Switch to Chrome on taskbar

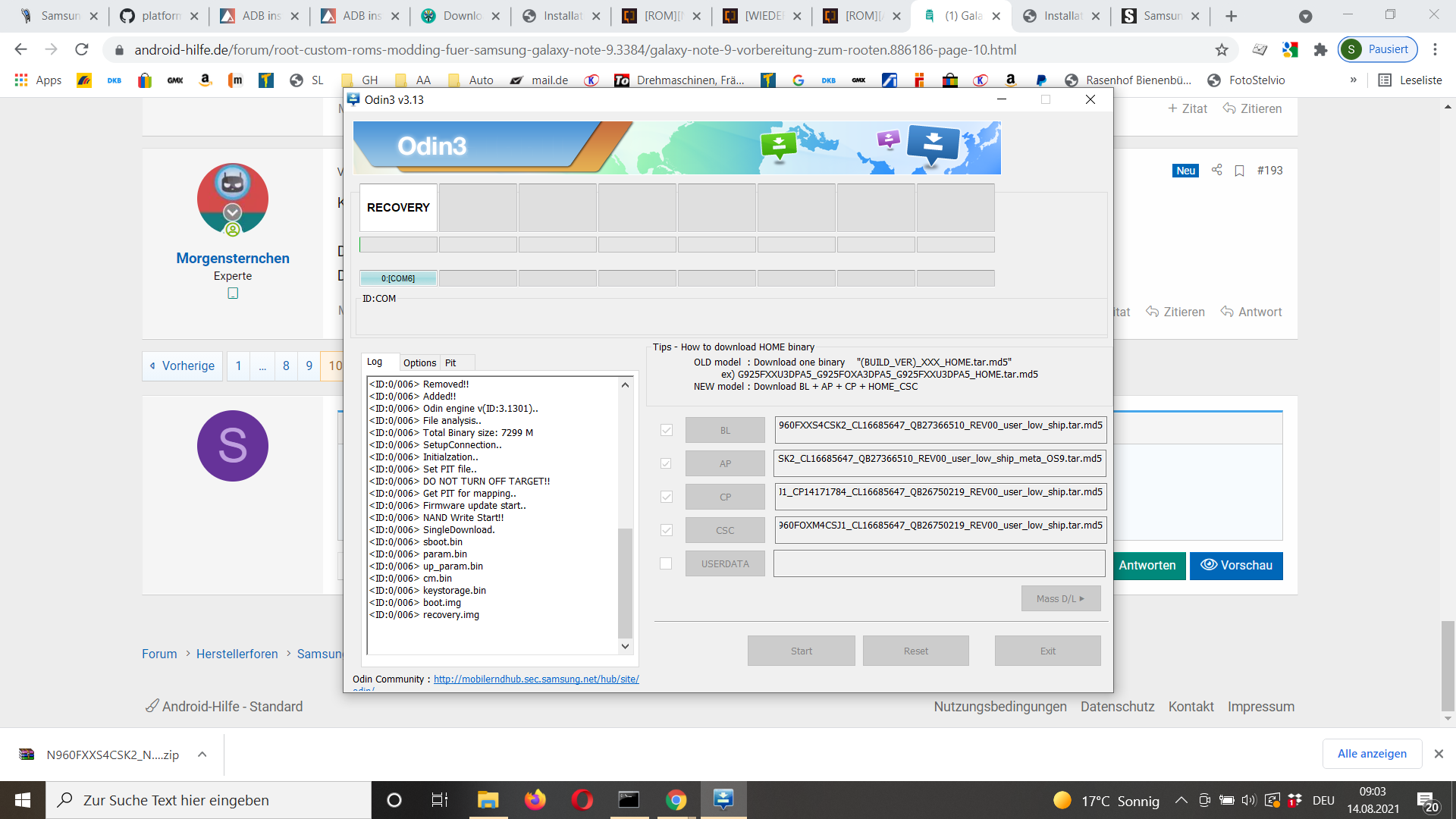click(x=676, y=800)
